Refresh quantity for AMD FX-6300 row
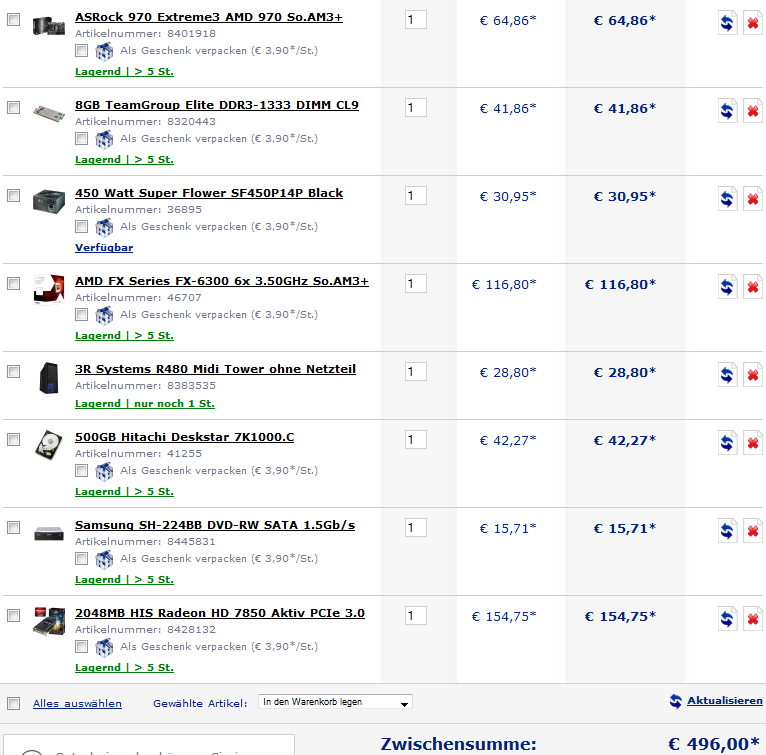Screen dimensions: 766x755 coord(727,287)
